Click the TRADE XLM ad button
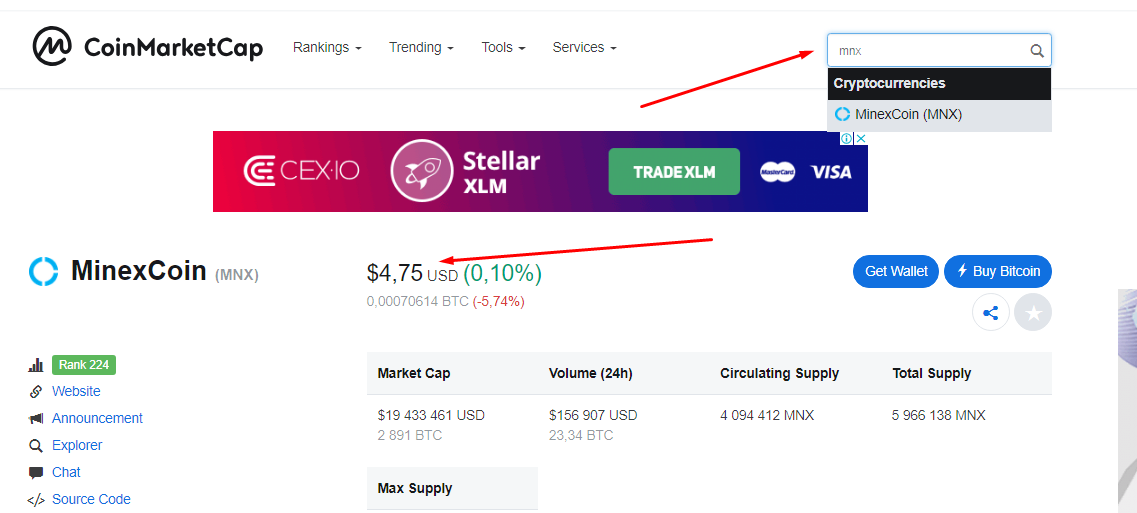 tap(674, 172)
